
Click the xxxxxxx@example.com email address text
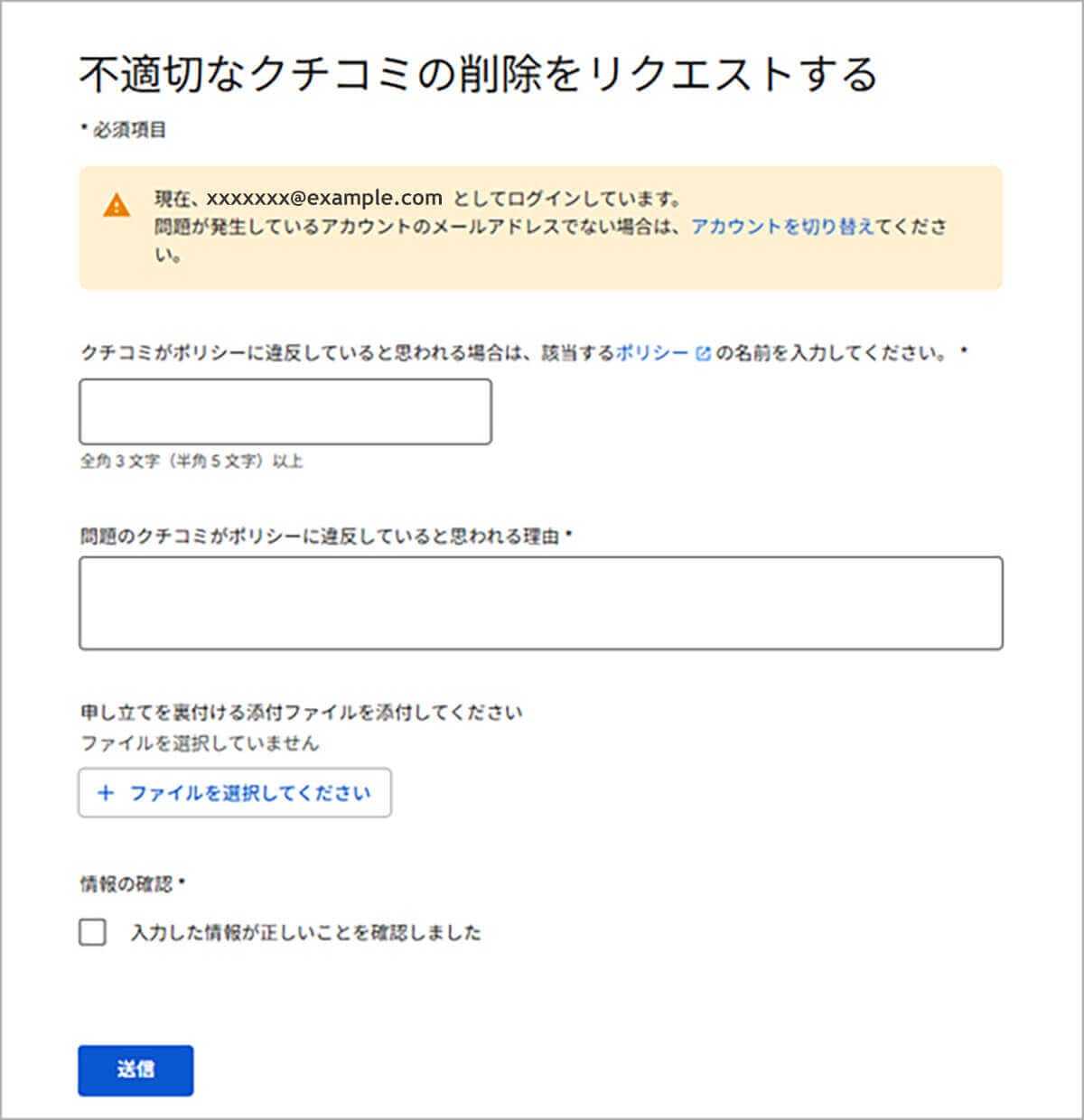pos(324,199)
